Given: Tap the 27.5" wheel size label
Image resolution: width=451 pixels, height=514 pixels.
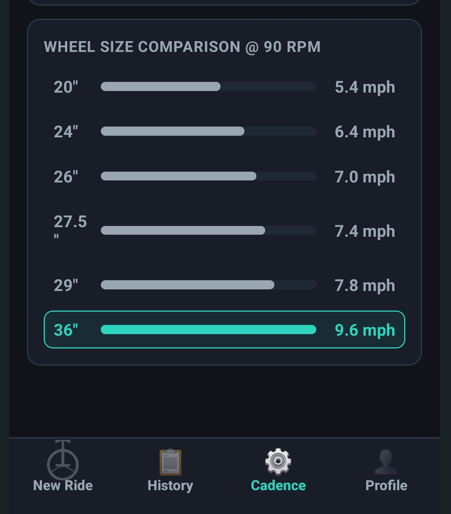Looking at the screenshot, I should [70, 227].
